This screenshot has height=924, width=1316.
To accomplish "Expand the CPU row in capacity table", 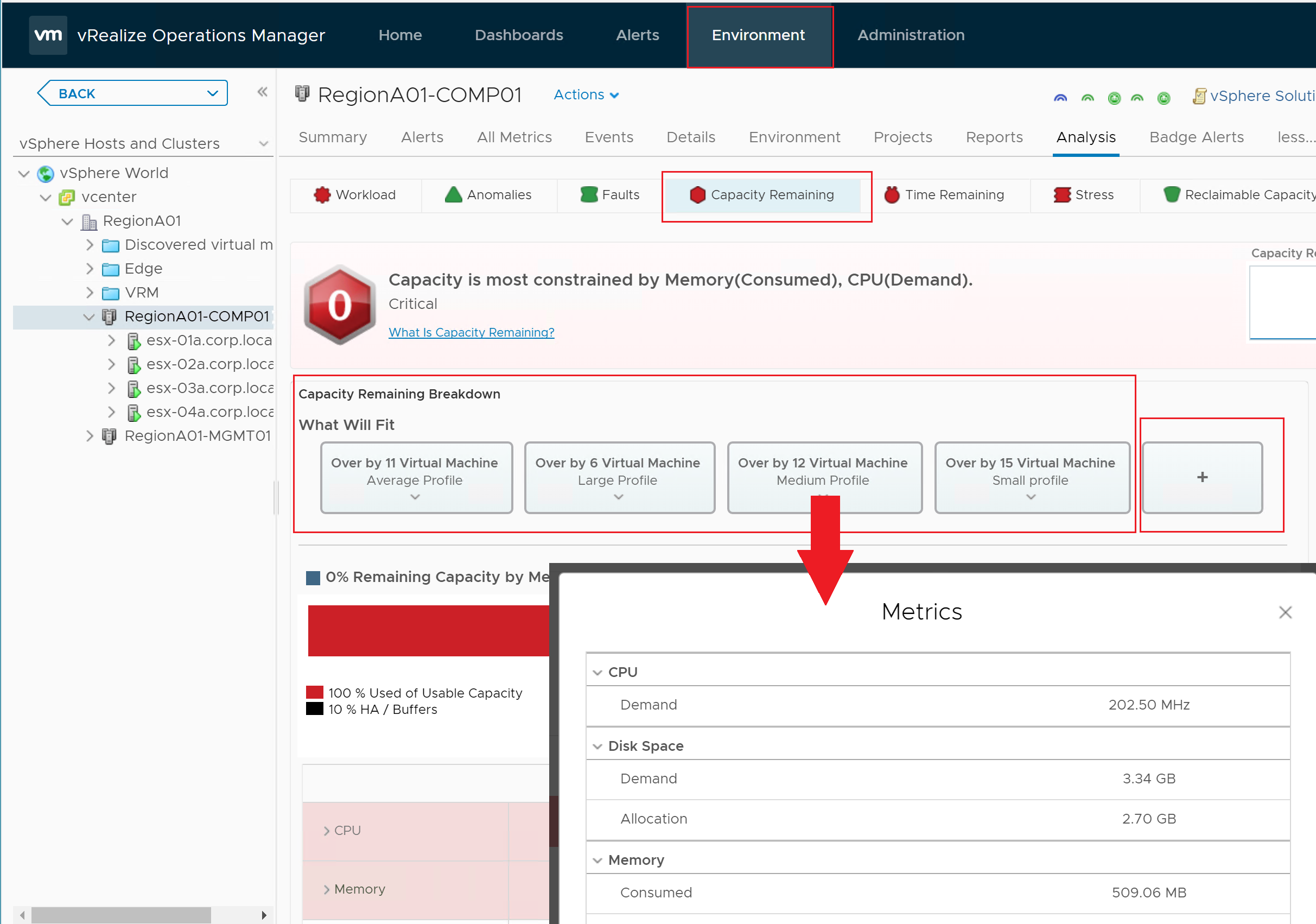I will [326, 831].
